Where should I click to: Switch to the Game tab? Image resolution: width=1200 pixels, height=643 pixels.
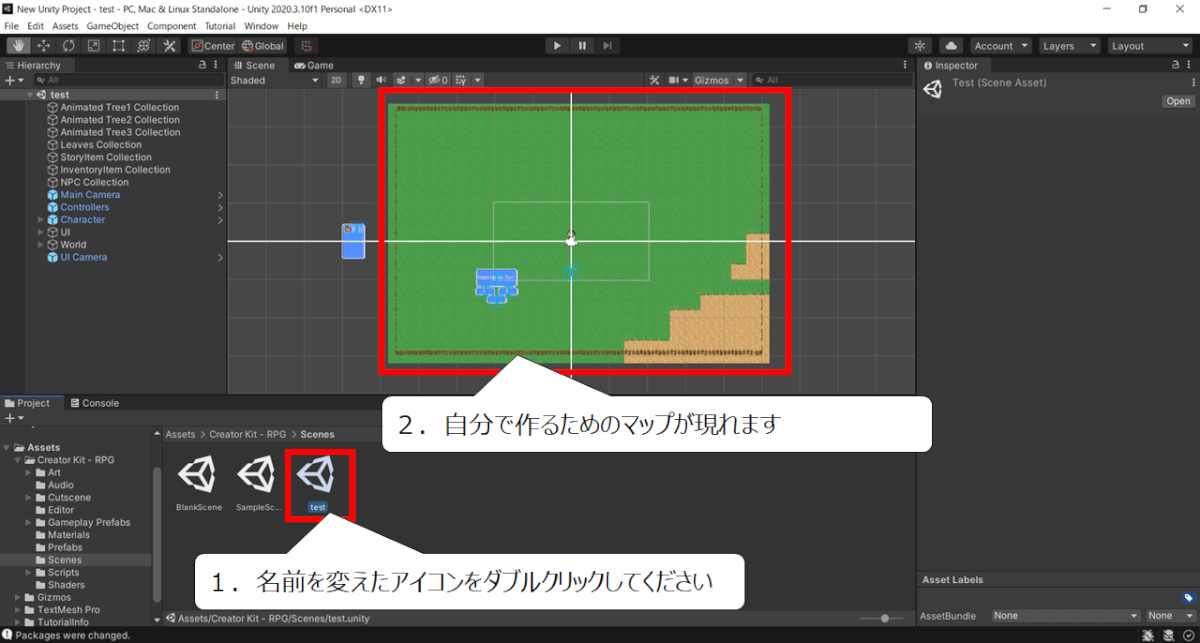pyautogui.click(x=314, y=65)
